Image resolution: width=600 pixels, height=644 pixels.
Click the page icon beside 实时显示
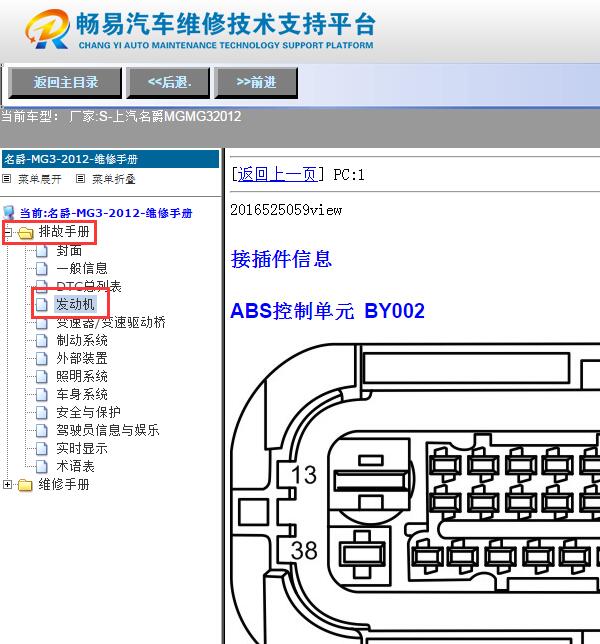pyautogui.click(x=42, y=448)
